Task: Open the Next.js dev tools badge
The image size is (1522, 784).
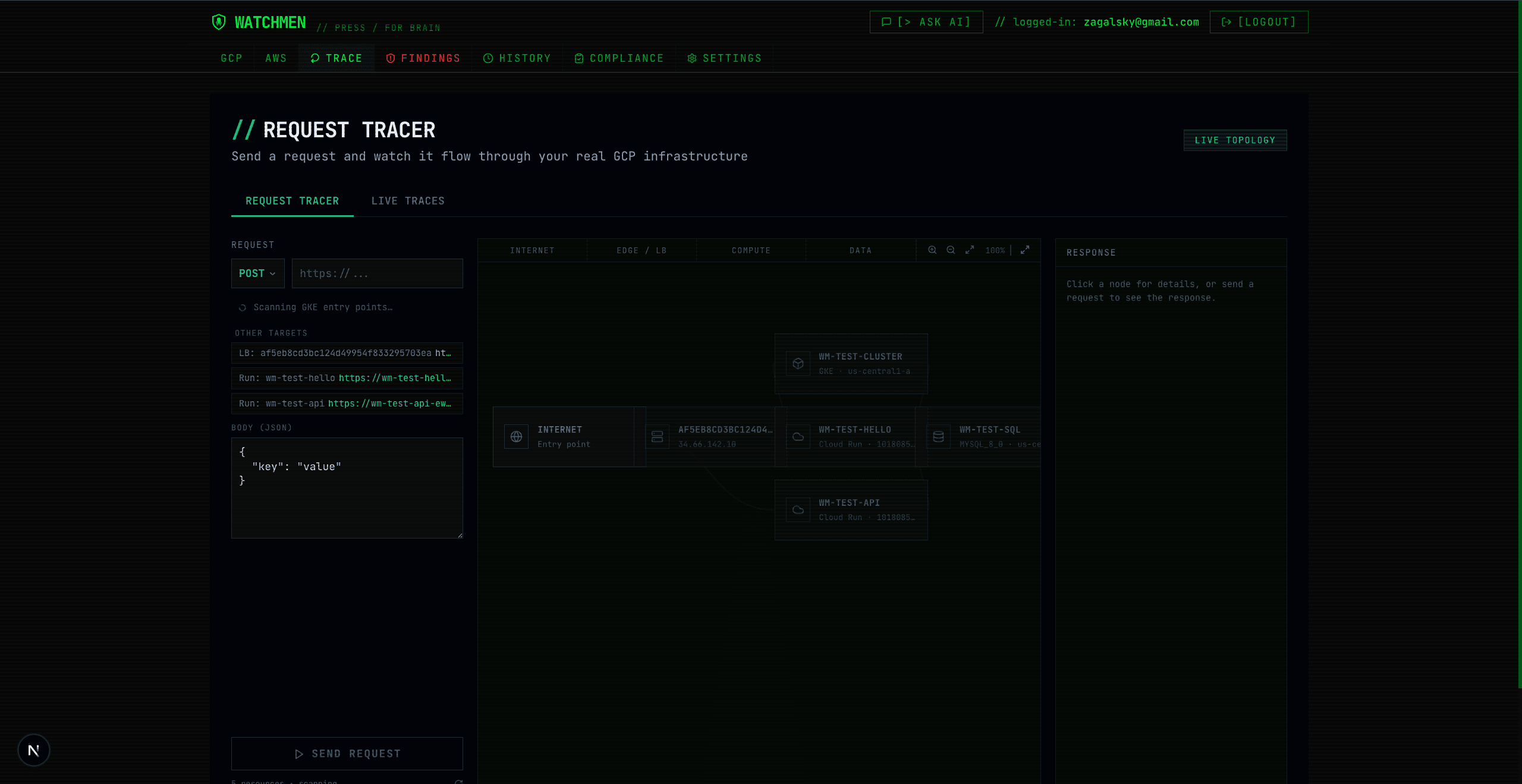Action: (34, 750)
